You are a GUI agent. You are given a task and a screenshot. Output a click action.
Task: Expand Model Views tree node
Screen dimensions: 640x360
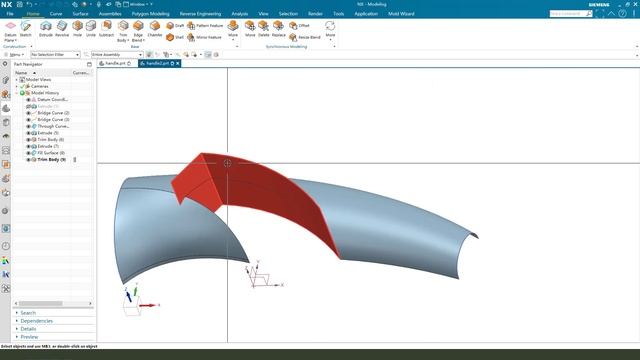(17, 80)
